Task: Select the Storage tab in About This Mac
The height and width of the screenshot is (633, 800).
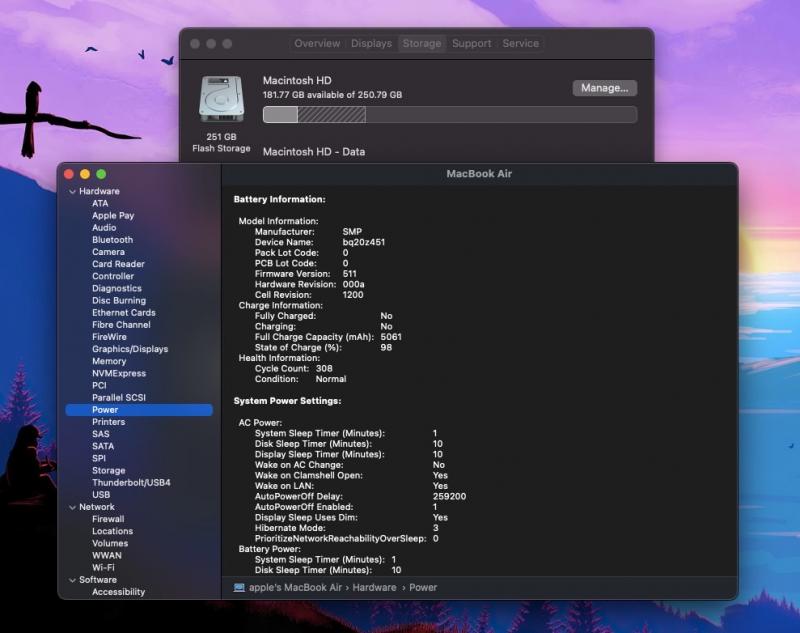Action: coord(421,43)
